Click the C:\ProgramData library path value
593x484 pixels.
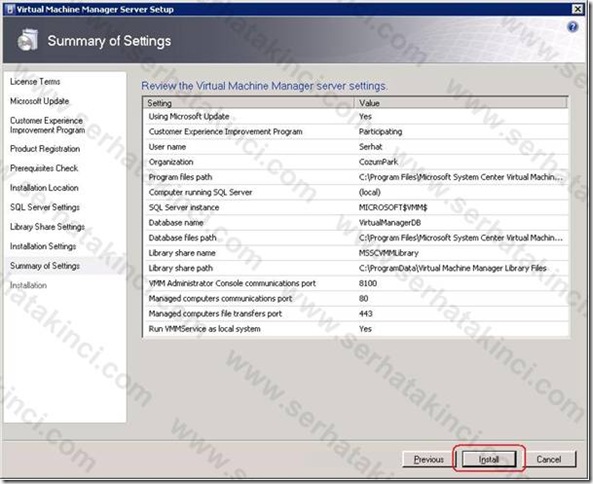pyautogui.click(x=453, y=268)
